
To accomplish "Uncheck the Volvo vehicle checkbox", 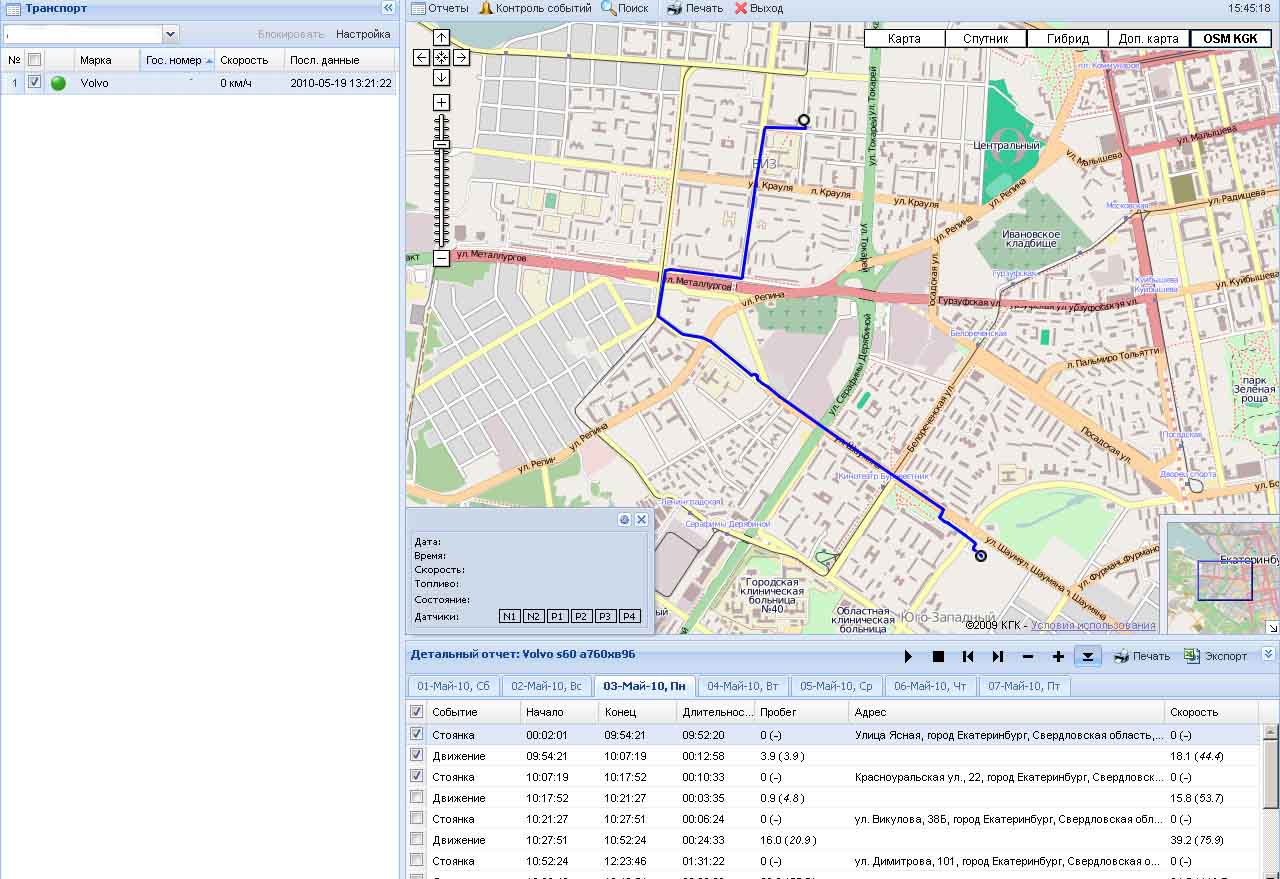I will point(34,83).
